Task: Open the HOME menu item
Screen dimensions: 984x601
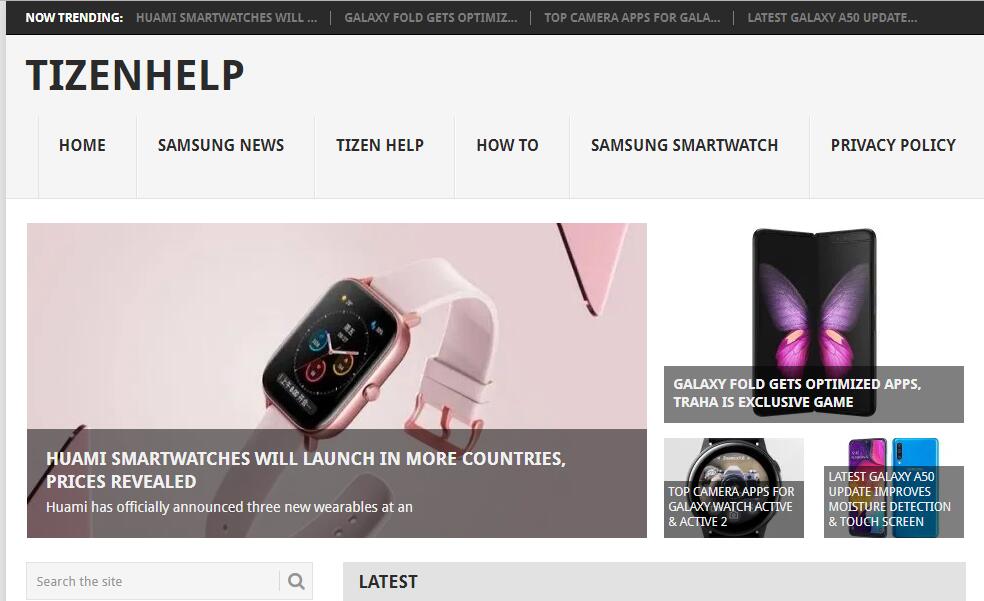Action: click(82, 145)
